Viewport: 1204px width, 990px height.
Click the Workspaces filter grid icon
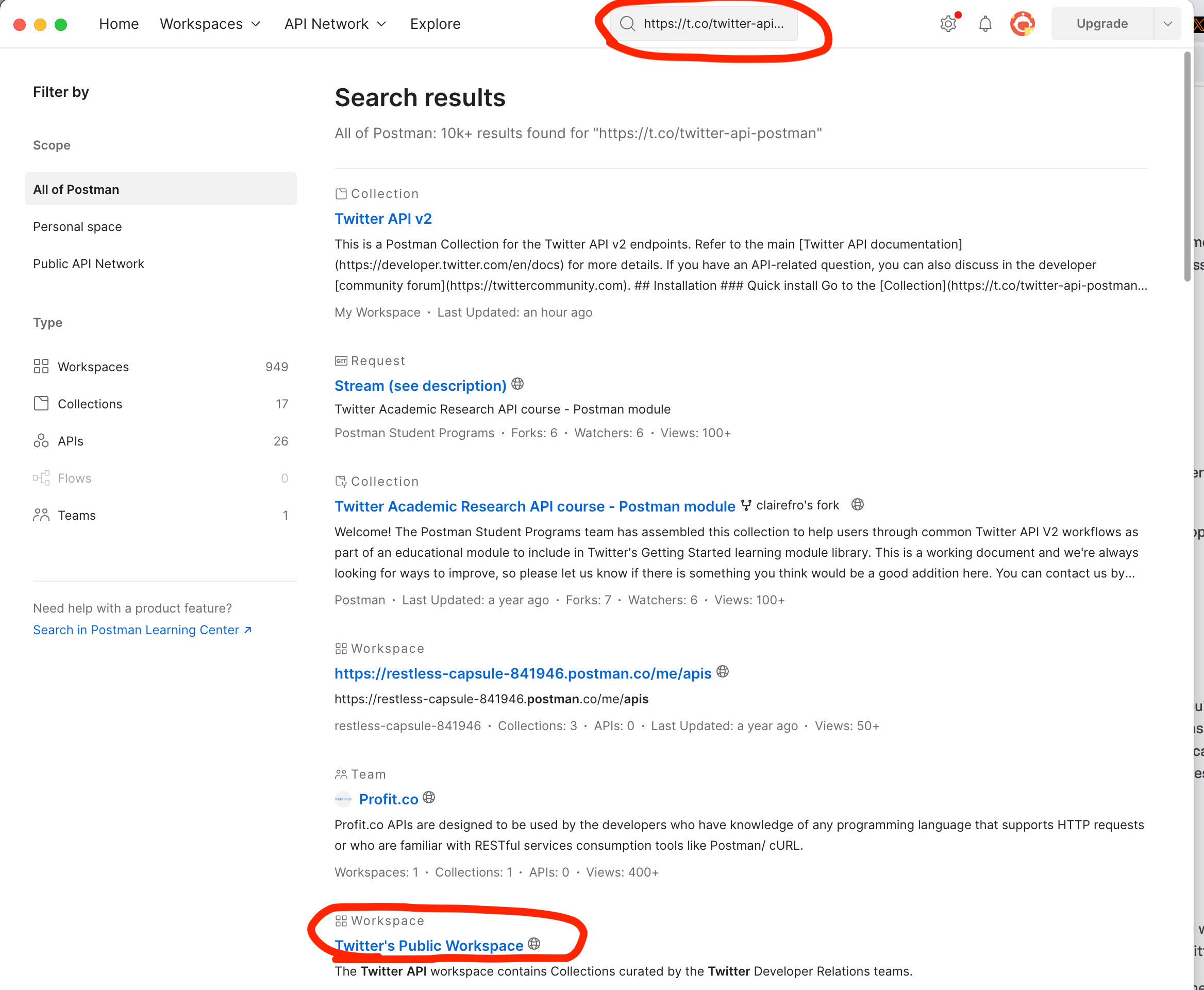[41, 366]
